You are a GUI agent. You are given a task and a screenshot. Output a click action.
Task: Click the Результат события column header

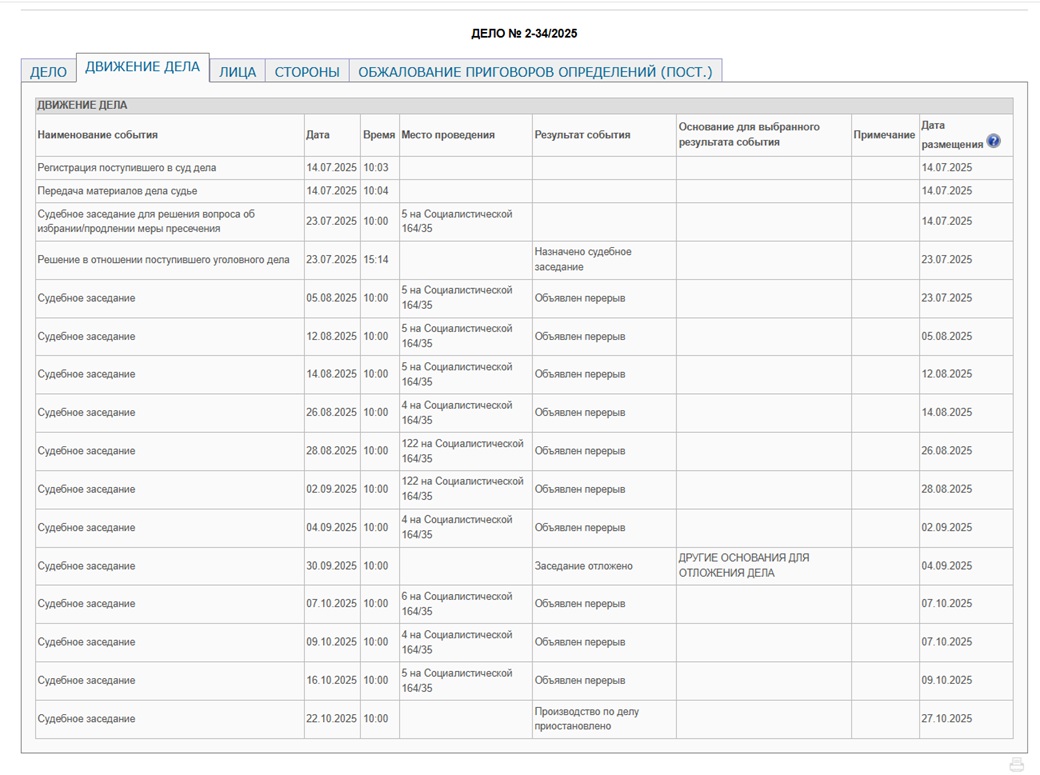click(582, 135)
